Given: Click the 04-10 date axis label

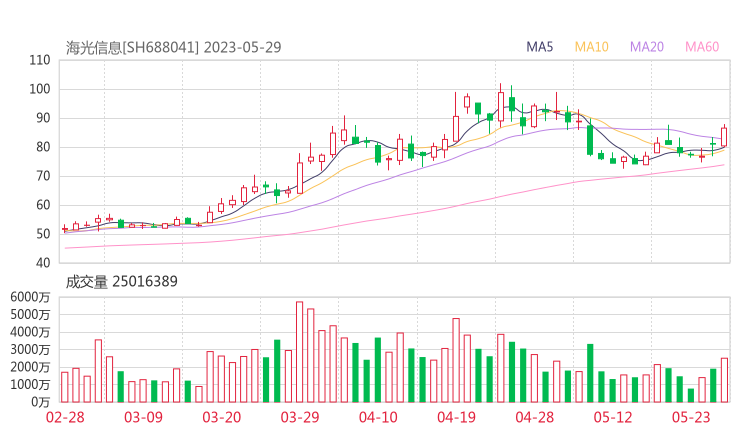Looking at the screenshot, I should [378, 417].
